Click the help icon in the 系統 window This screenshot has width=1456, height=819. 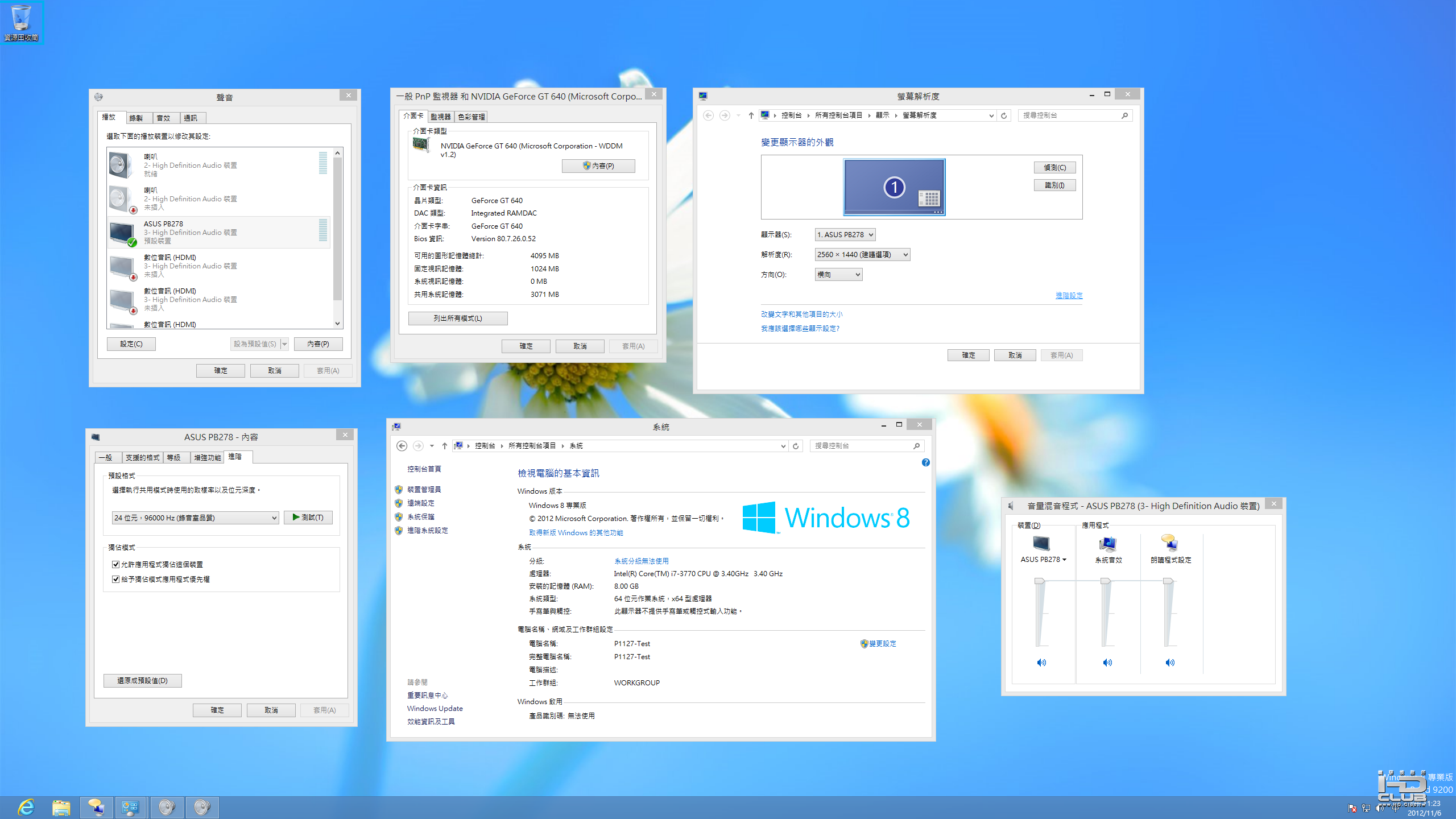pyautogui.click(x=926, y=463)
